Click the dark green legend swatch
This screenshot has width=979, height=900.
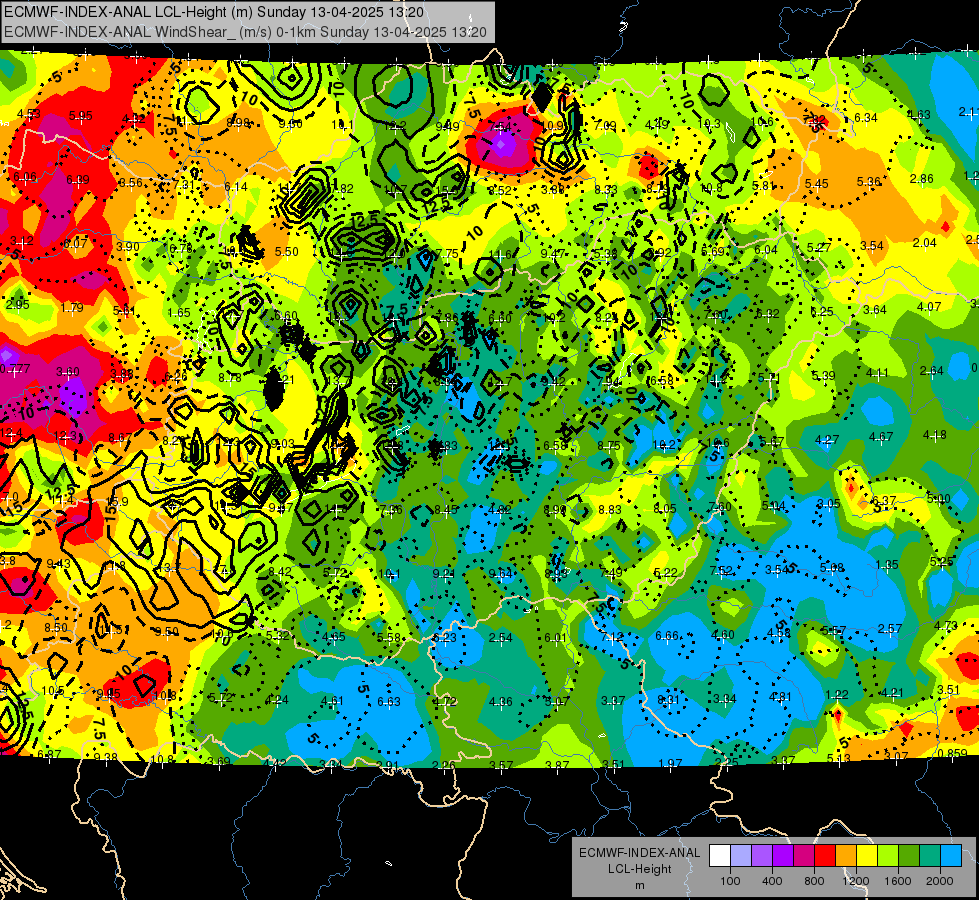(909, 856)
